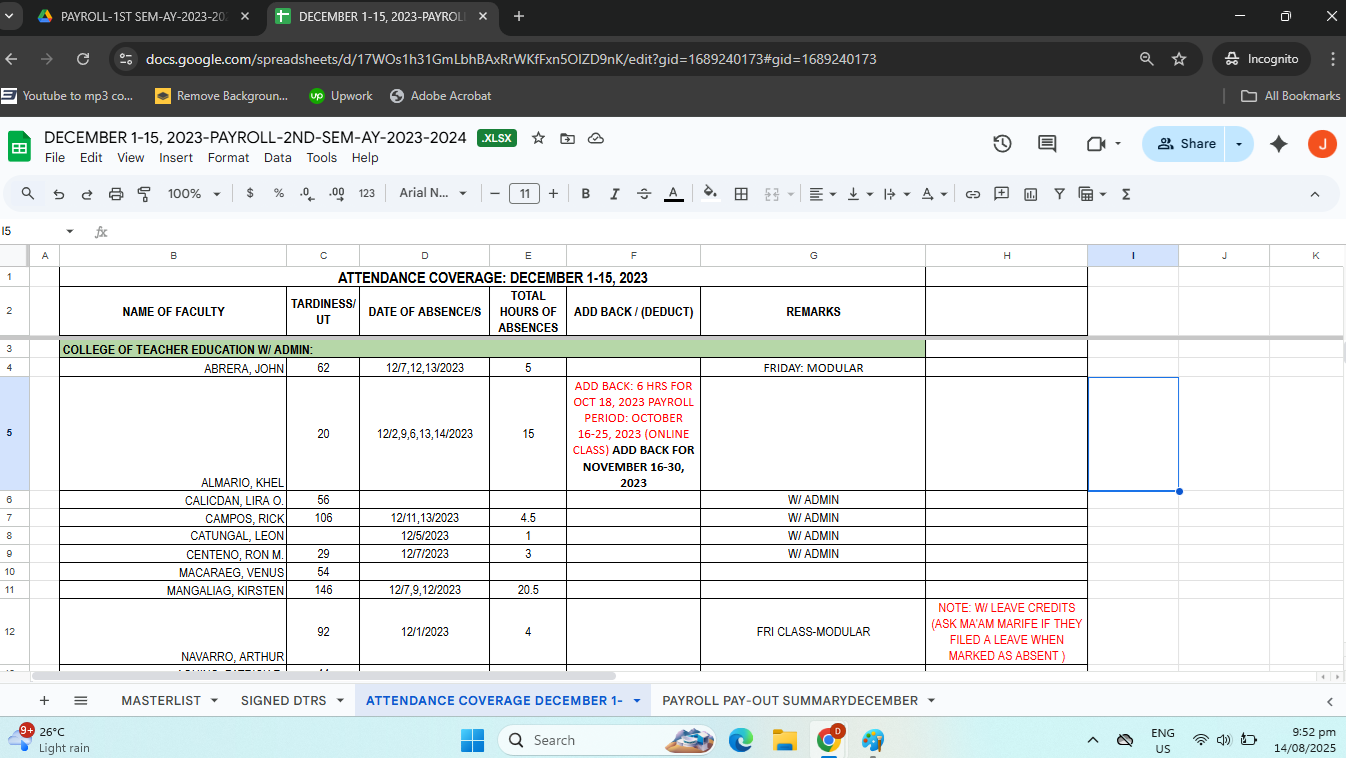
Task: Open Microsoft Edge from the taskbar
Action: click(740, 740)
